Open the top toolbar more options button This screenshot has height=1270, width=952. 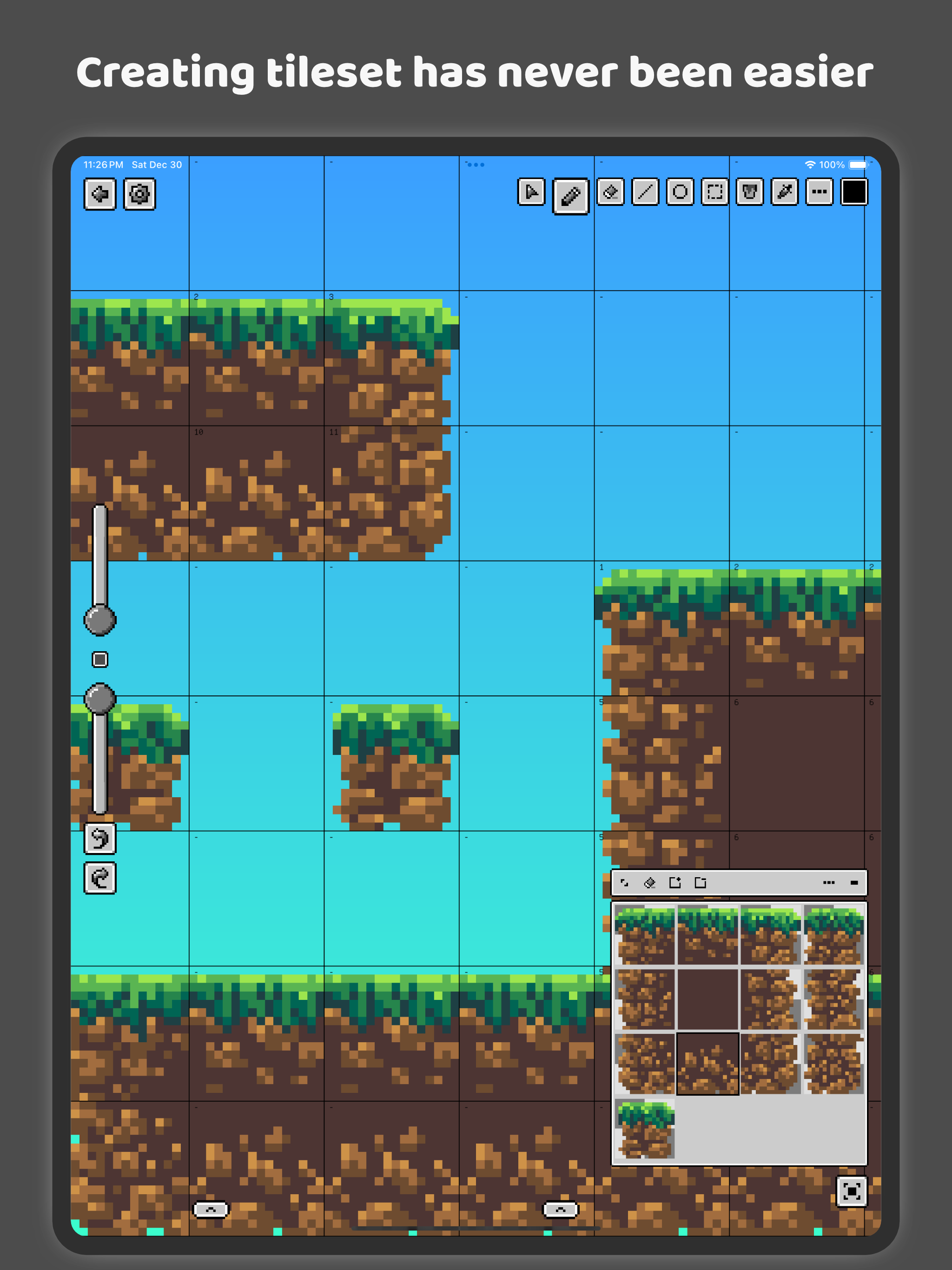pyautogui.click(x=820, y=192)
